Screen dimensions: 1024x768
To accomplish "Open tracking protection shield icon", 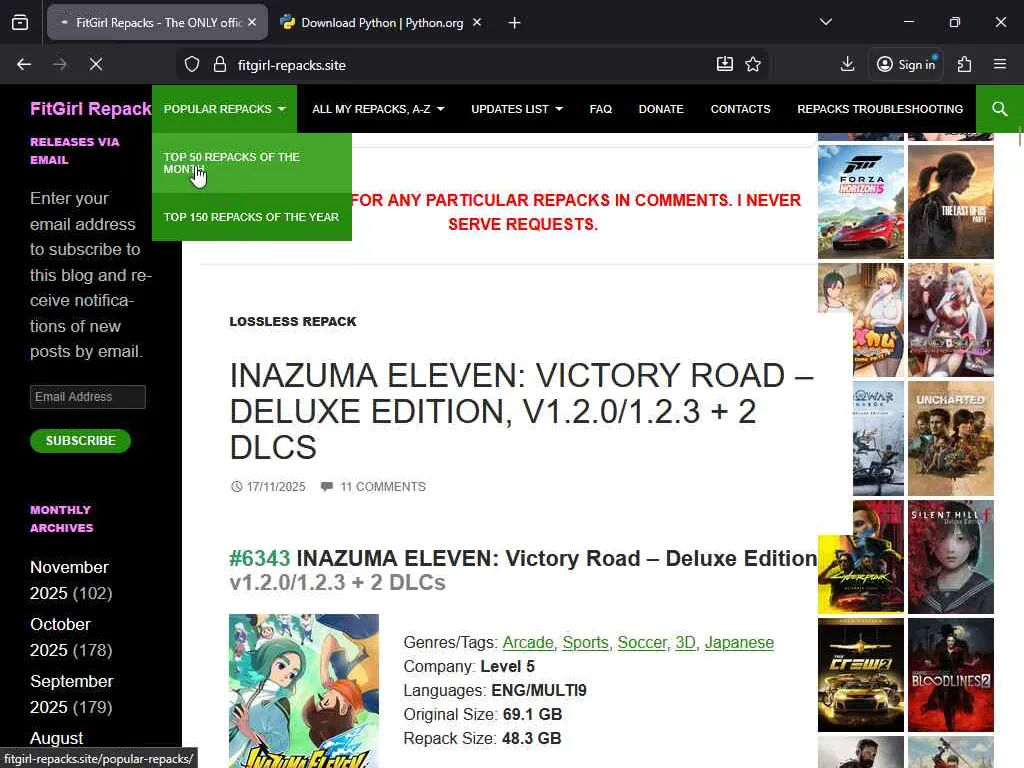I will 191,65.
